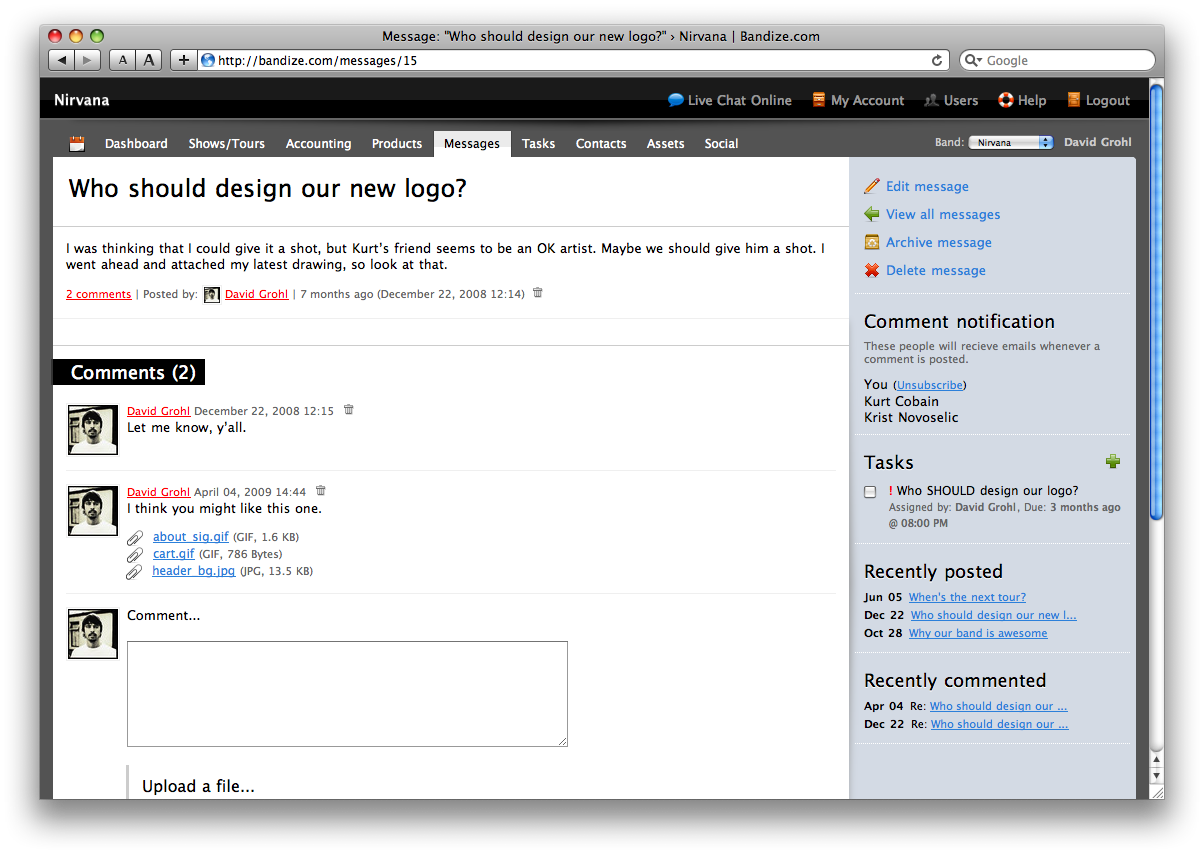Image resolution: width=1204 pixels, height=854 pixels.
Task: Open "When's the next tour?" recent post
Action: [967, 597]
